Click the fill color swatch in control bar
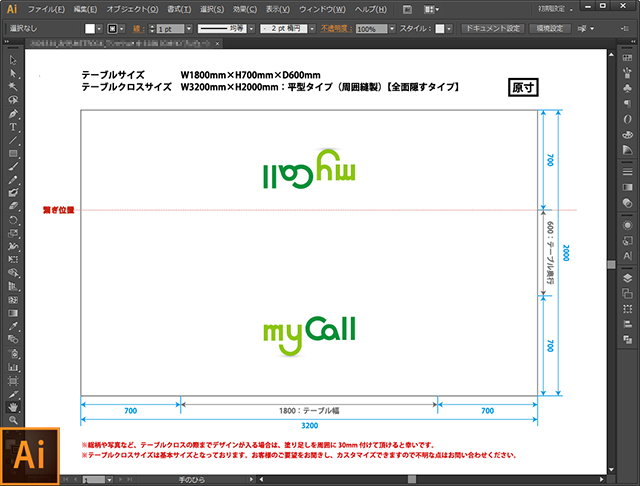The width and height of the screenshot is (640, 486). click(90, 29)
